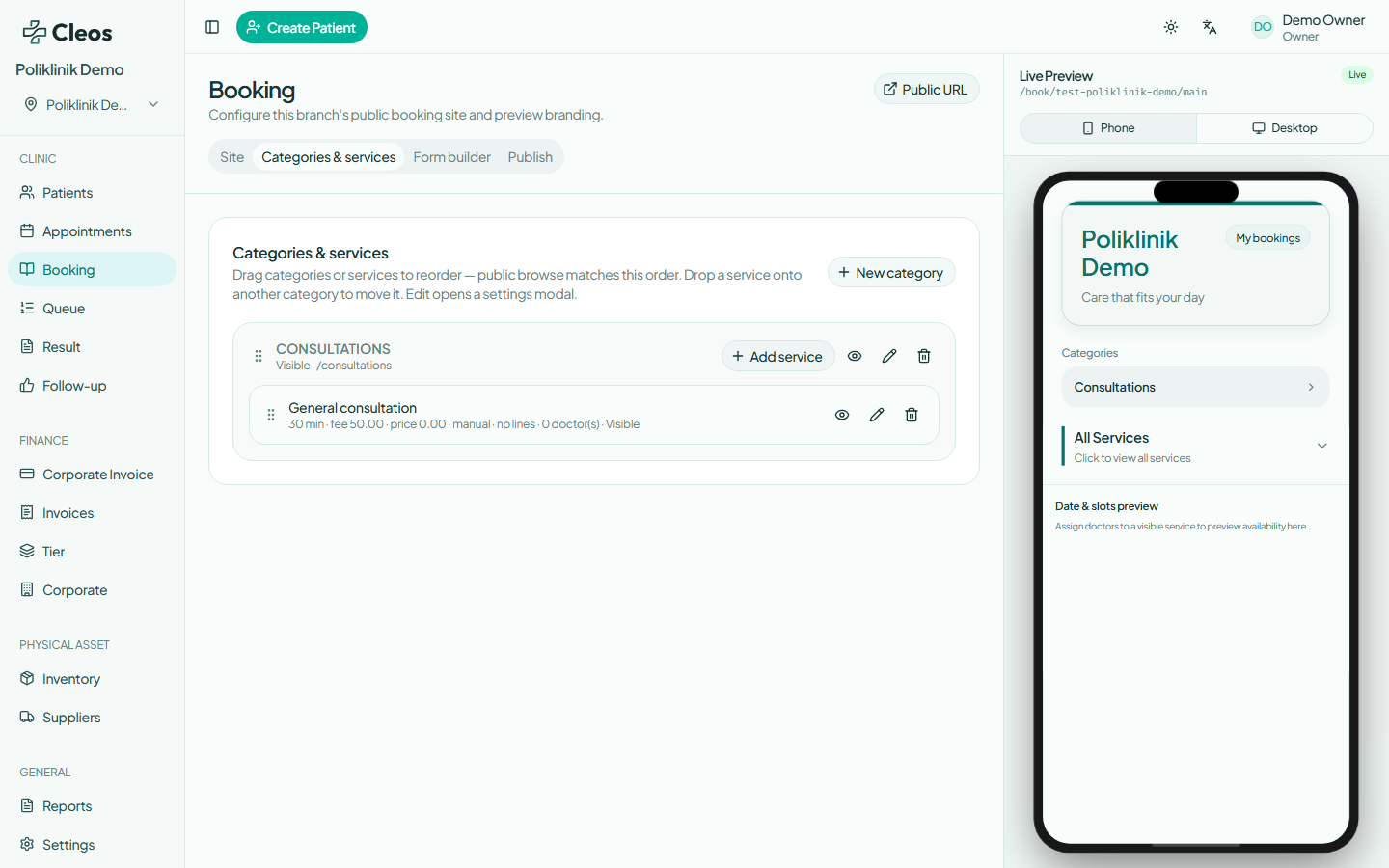Click the DO user avatar
The width and height of the screenshot is (1389, 868).
tap(1263, 27)
